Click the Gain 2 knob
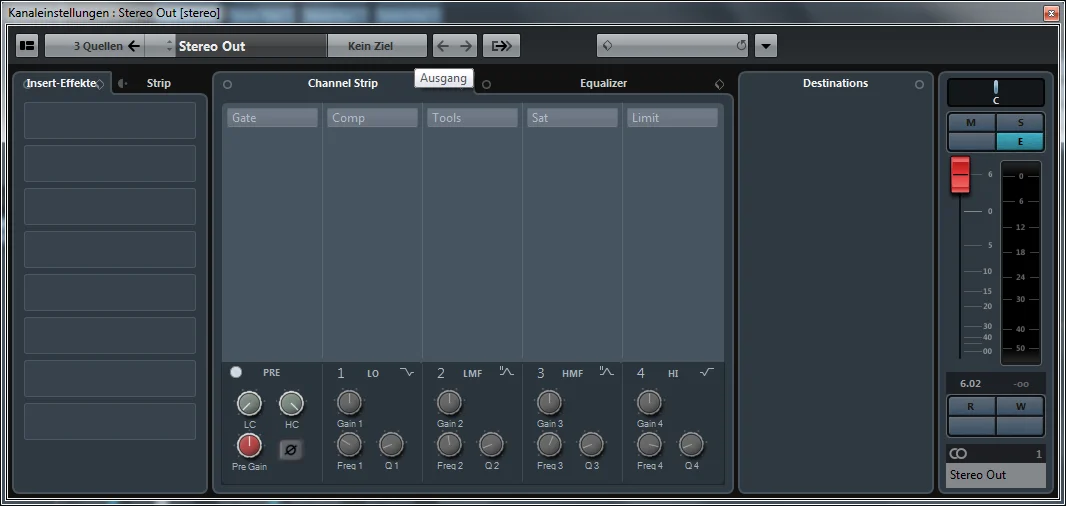The width and height of the screenshot is (1066, 506). (x=449, y=403)
